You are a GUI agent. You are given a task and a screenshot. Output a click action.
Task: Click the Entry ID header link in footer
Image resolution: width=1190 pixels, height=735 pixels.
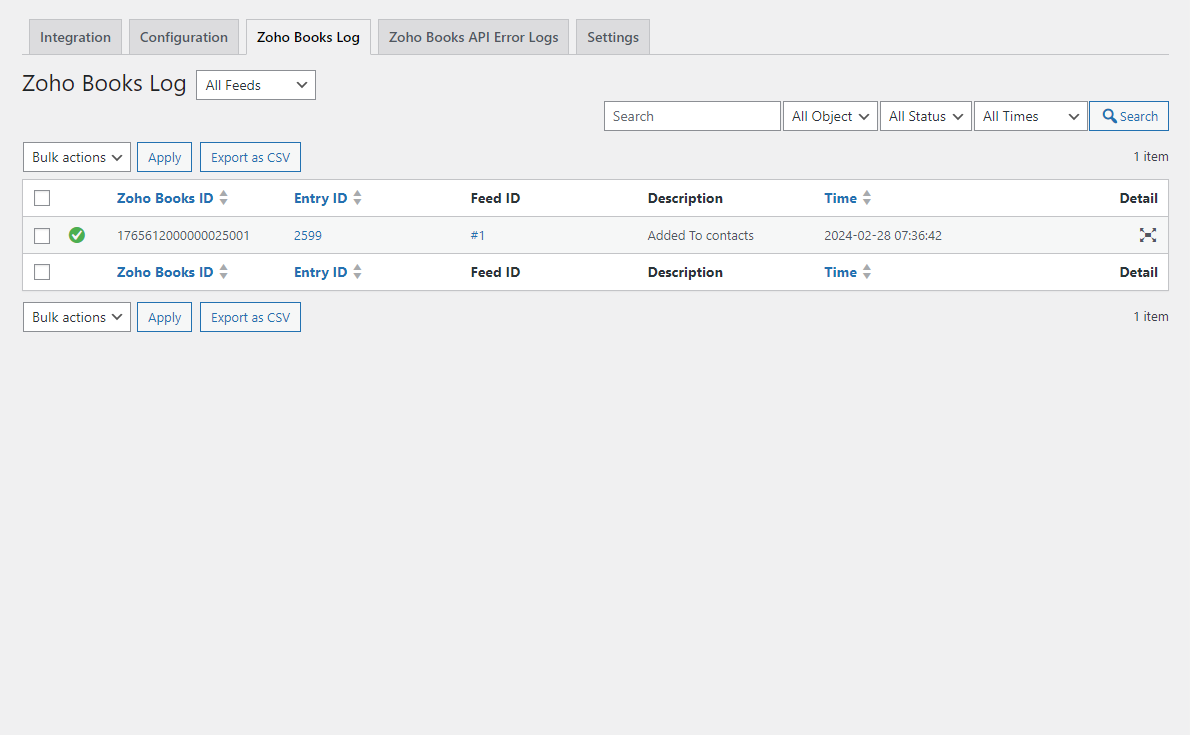(320, 272)
